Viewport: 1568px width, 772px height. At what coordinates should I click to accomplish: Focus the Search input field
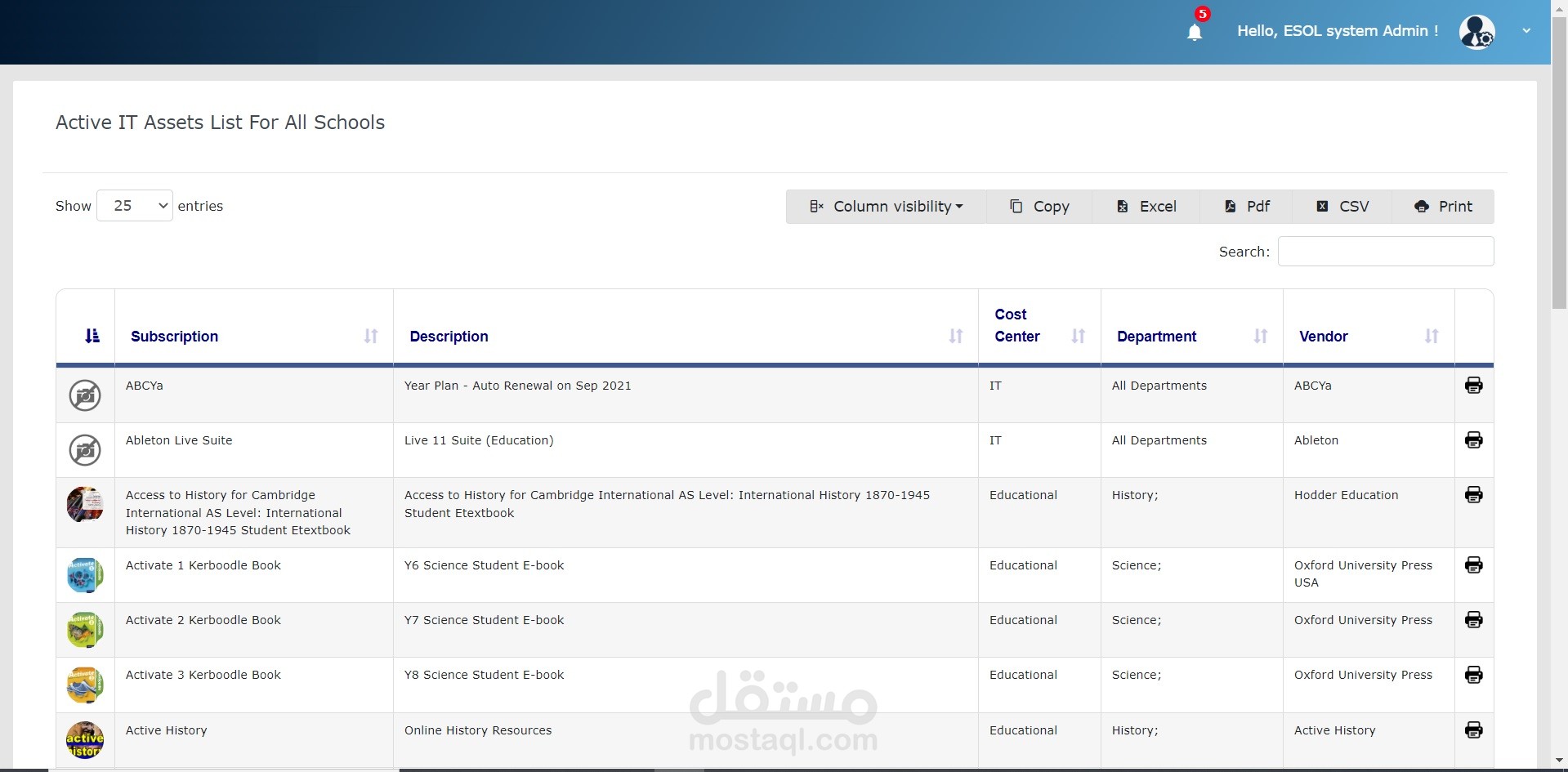pyautogui.click(x=1386, y=252)
